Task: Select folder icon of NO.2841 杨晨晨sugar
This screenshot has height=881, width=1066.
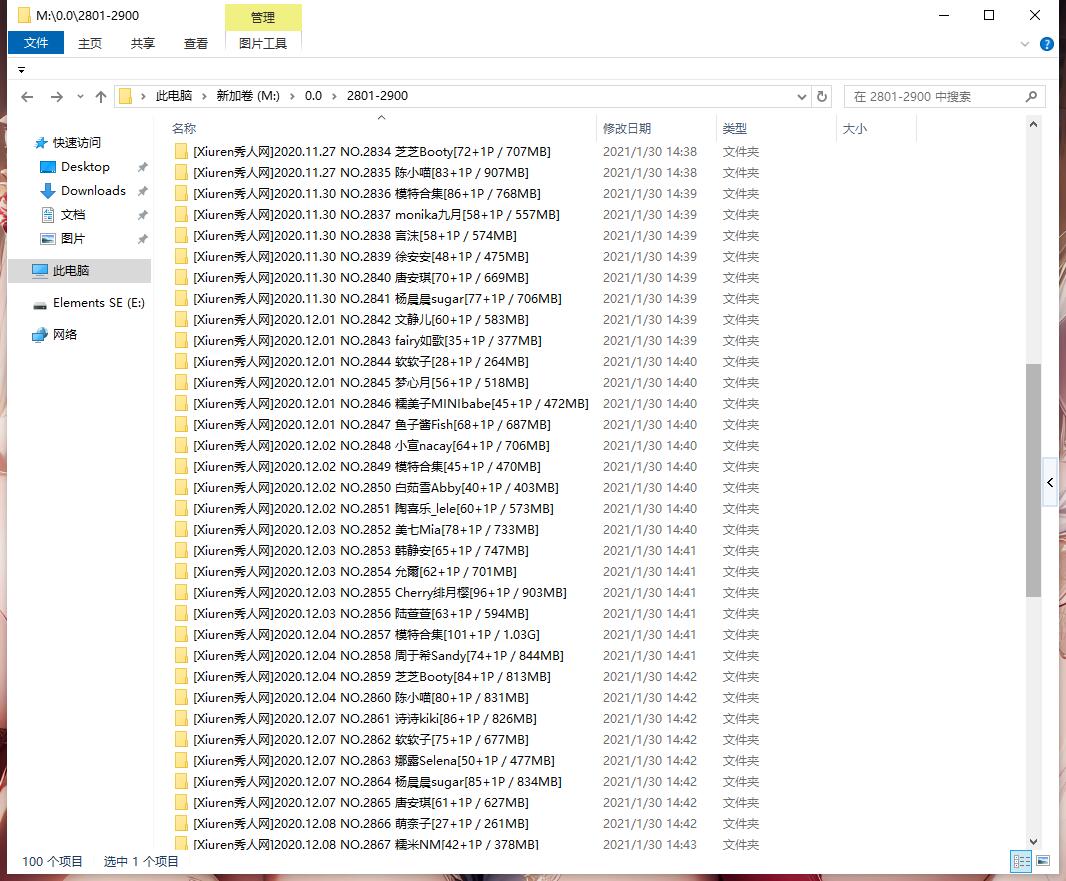Action: (181, 298)
